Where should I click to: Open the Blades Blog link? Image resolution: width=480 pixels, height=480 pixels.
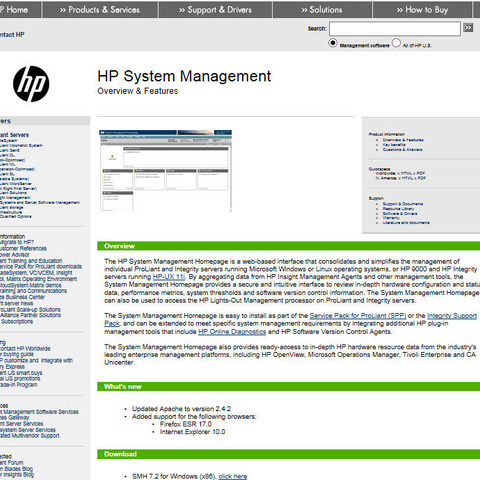click(16, 469)
